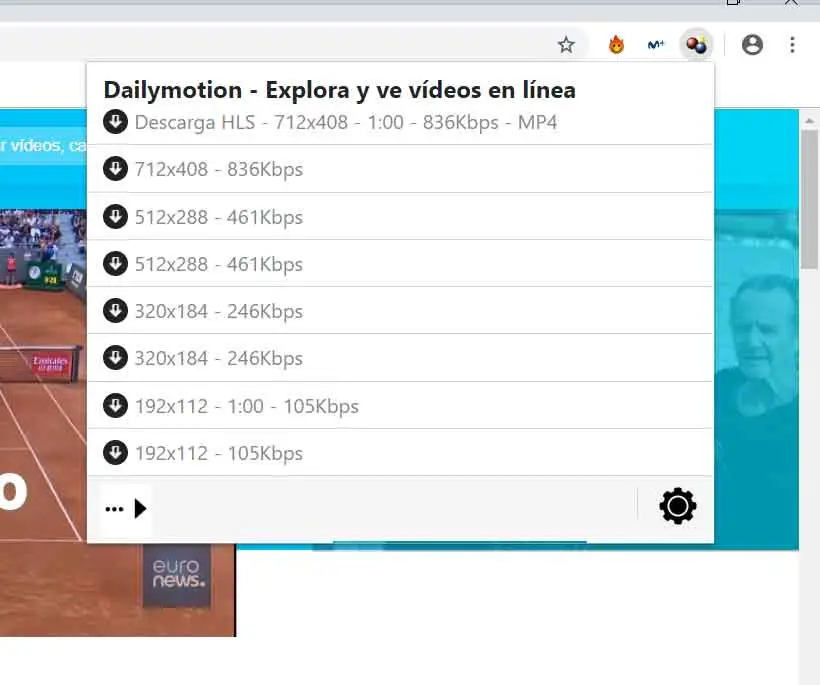Click the scrollbar up arrow
Screen dimensions: 820x685
[810, 121]
